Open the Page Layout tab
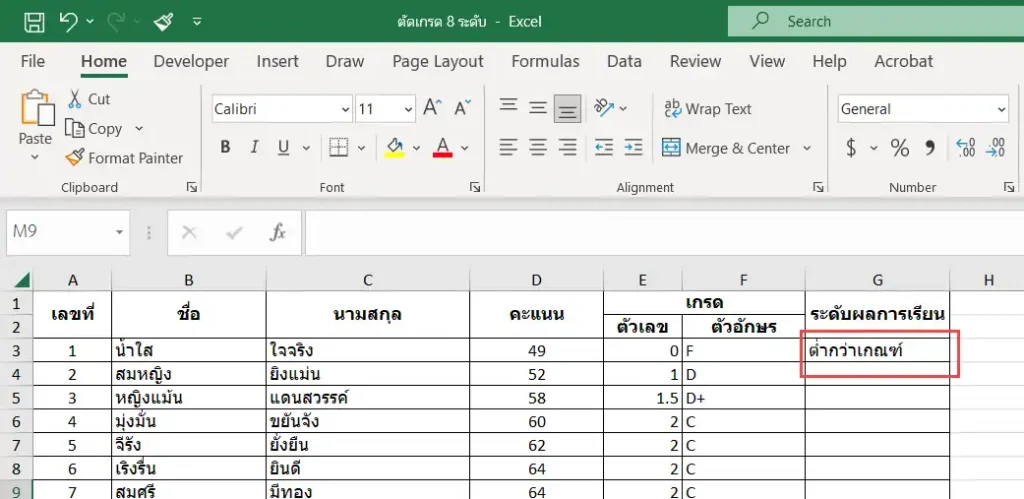The image size is (1024, 499). point(438,61)
